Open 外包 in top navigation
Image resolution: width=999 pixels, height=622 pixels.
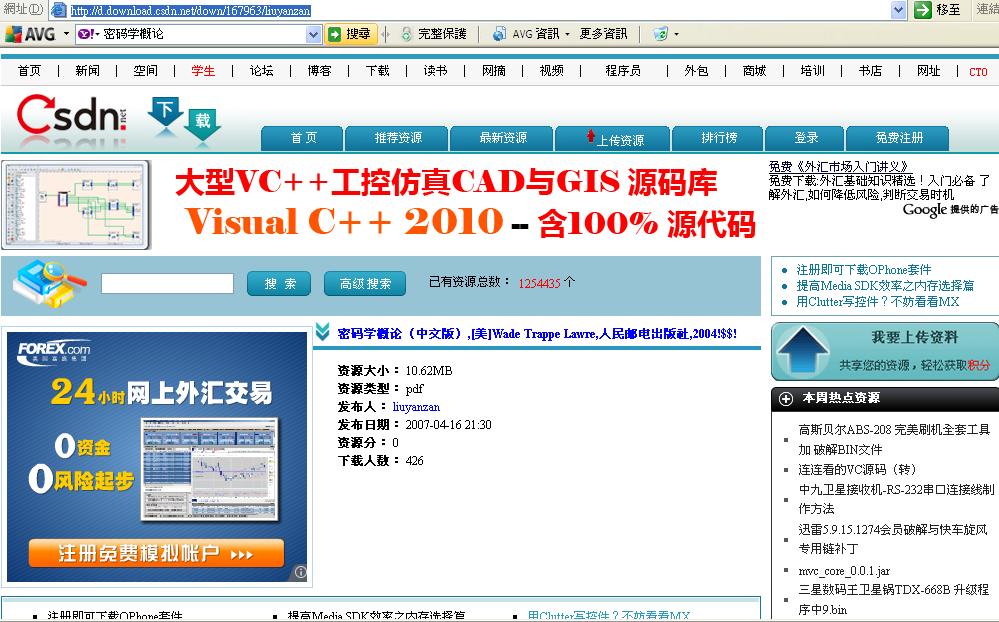[696, 71]
